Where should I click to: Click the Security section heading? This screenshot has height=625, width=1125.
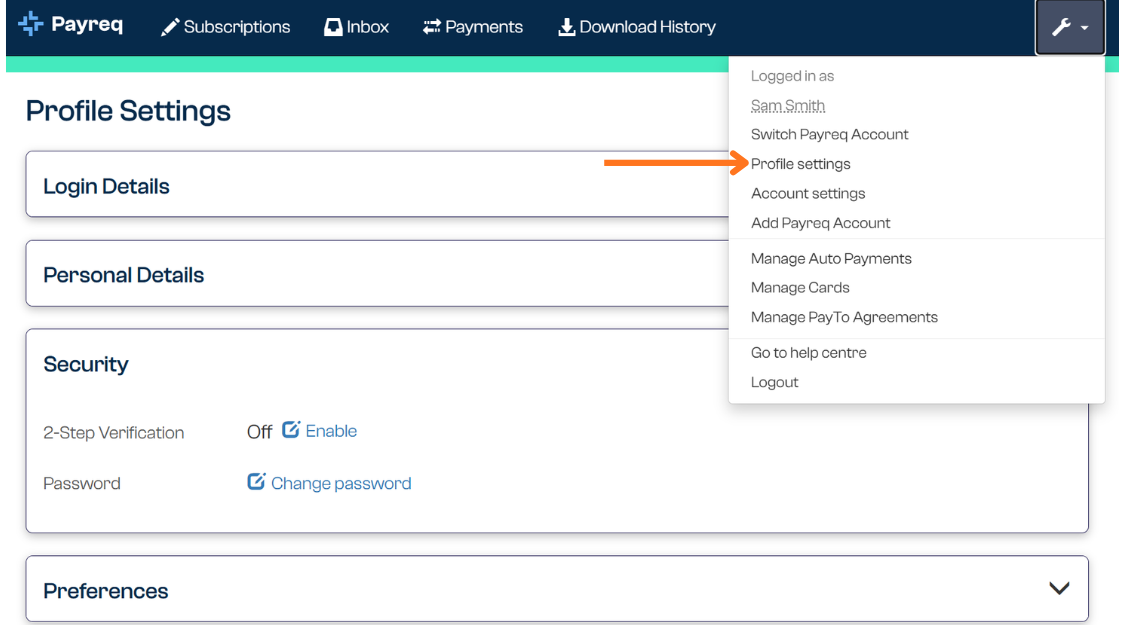point(86,365)
